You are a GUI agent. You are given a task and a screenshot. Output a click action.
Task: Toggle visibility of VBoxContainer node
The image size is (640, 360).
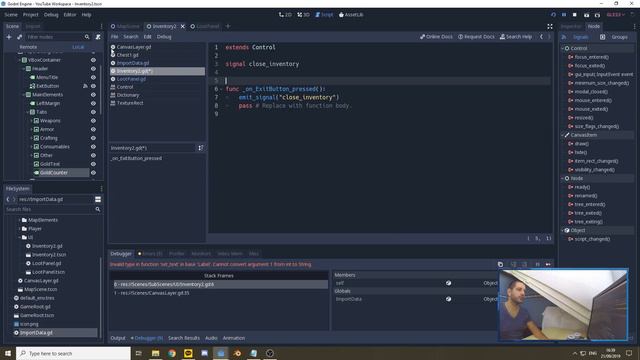coord(93,60)
